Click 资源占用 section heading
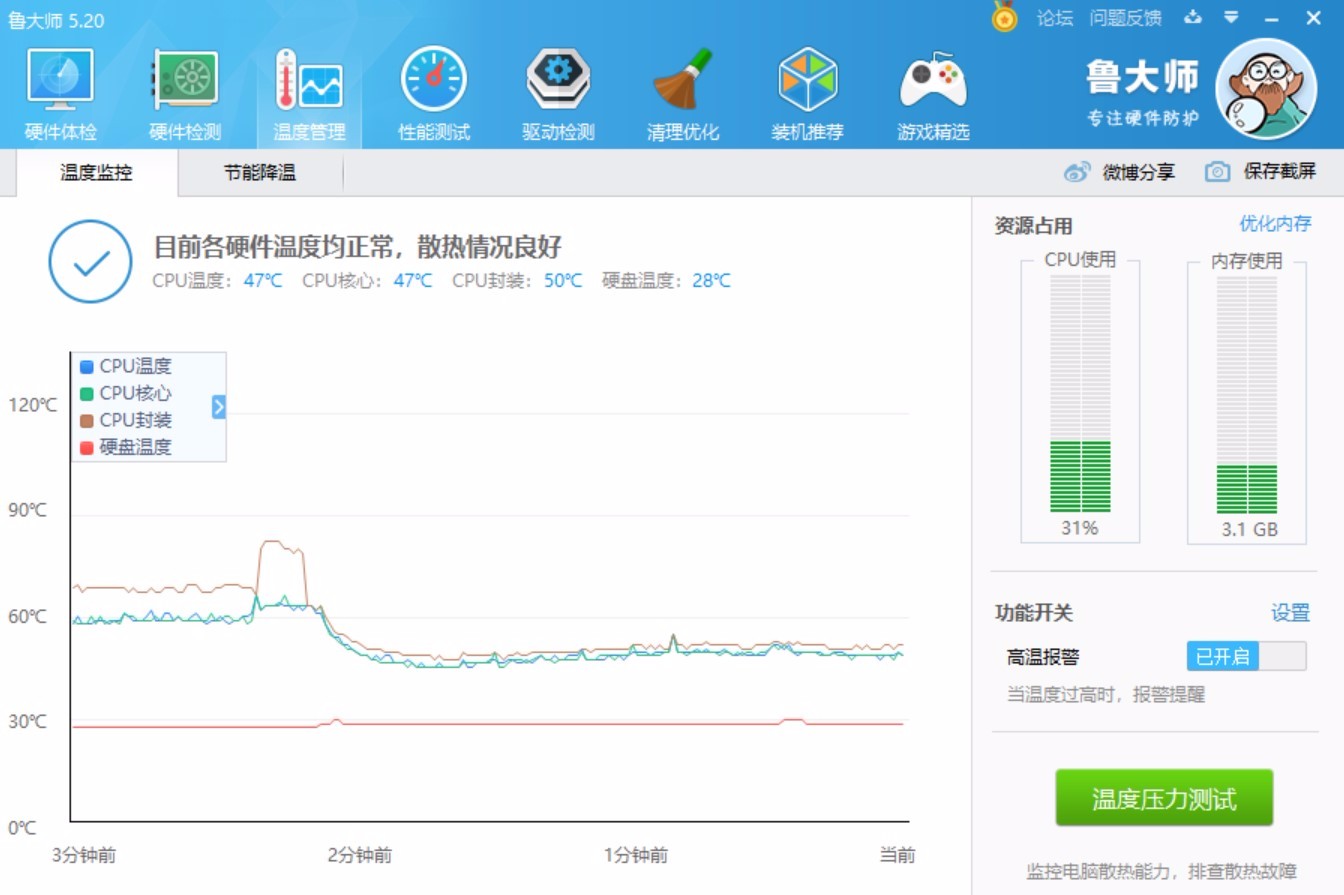1344x895 pixels. (1033, 226)
